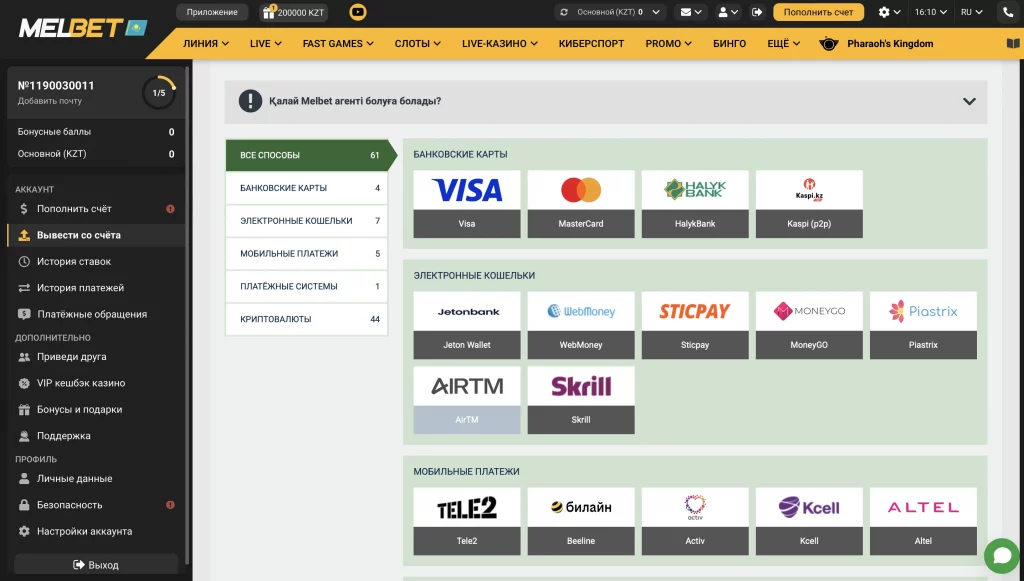The height and width of the screenshot is (581, 1024).
Task: Select Jeton Wallet option
Action: pyautogui.click(x=467, y=325)
